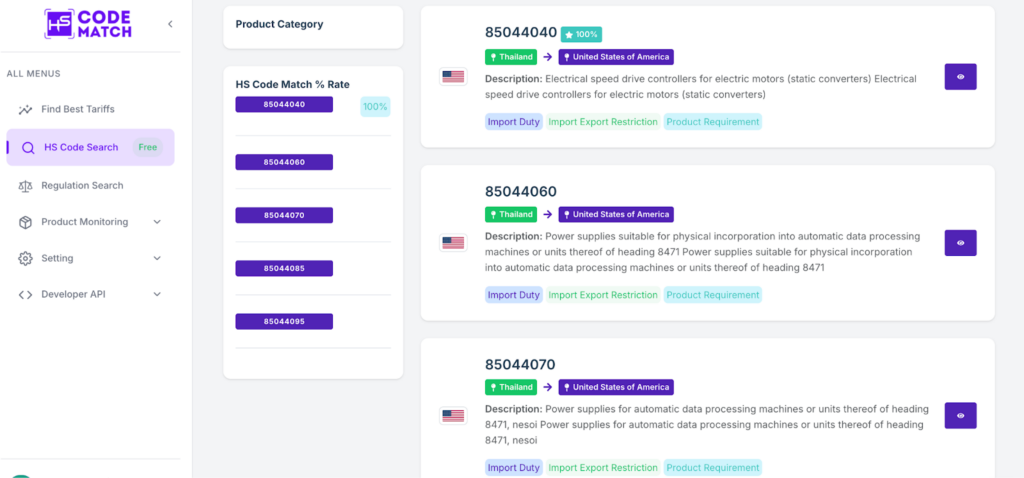This screenshot has height=478, width=1024.
Task: Click the US flag thumbnail beside 85044060
Action: click(x=453, y=243)
